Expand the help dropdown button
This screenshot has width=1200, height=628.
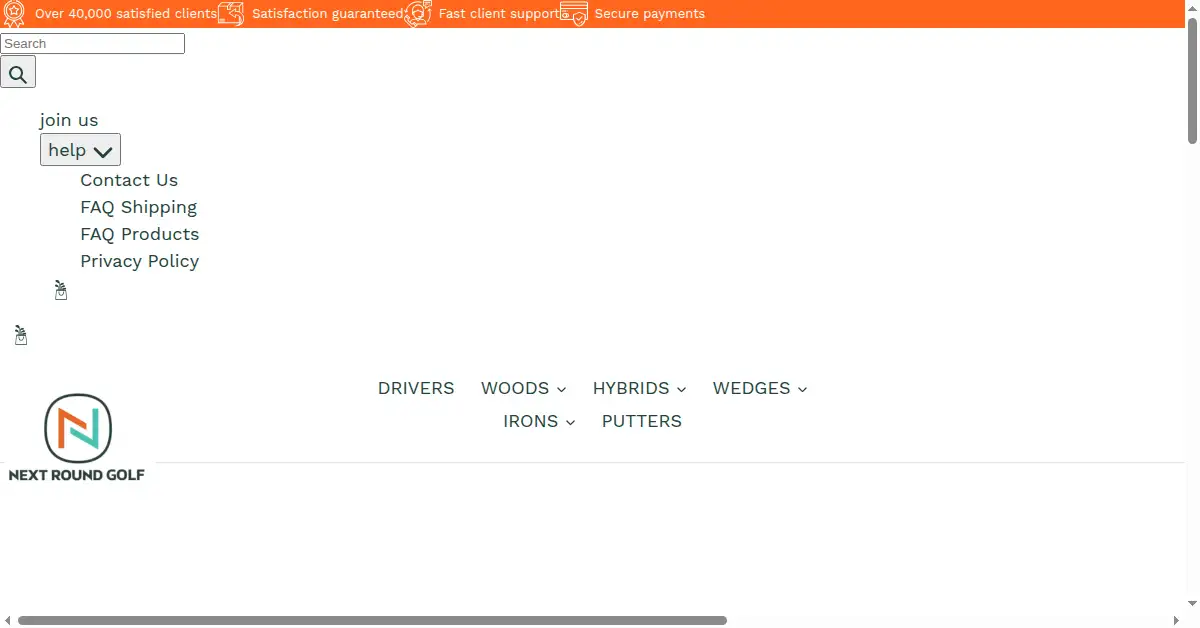[x=80, y=150]
